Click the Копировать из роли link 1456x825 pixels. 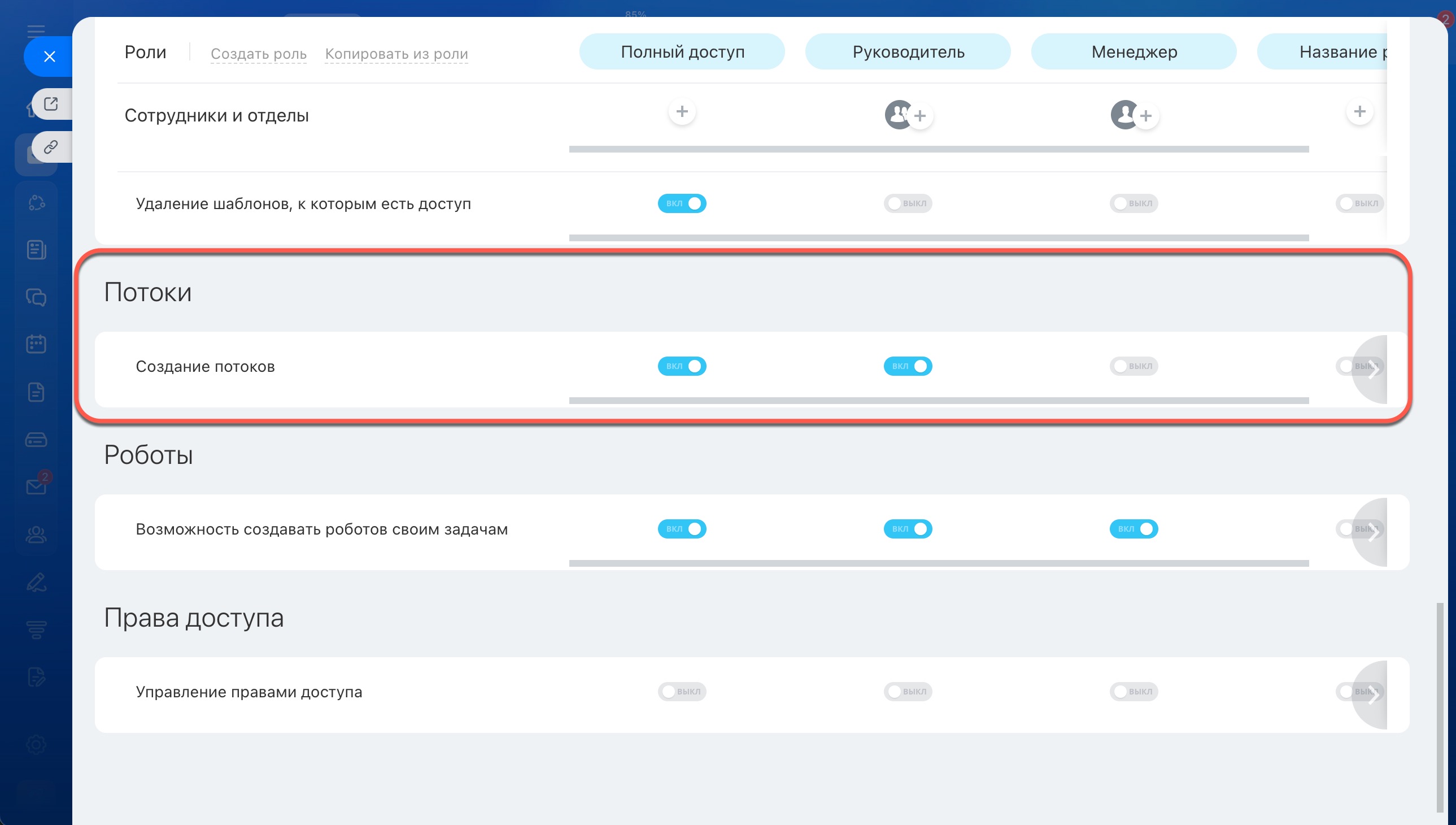pyautogui.click(x=396, y=54)
